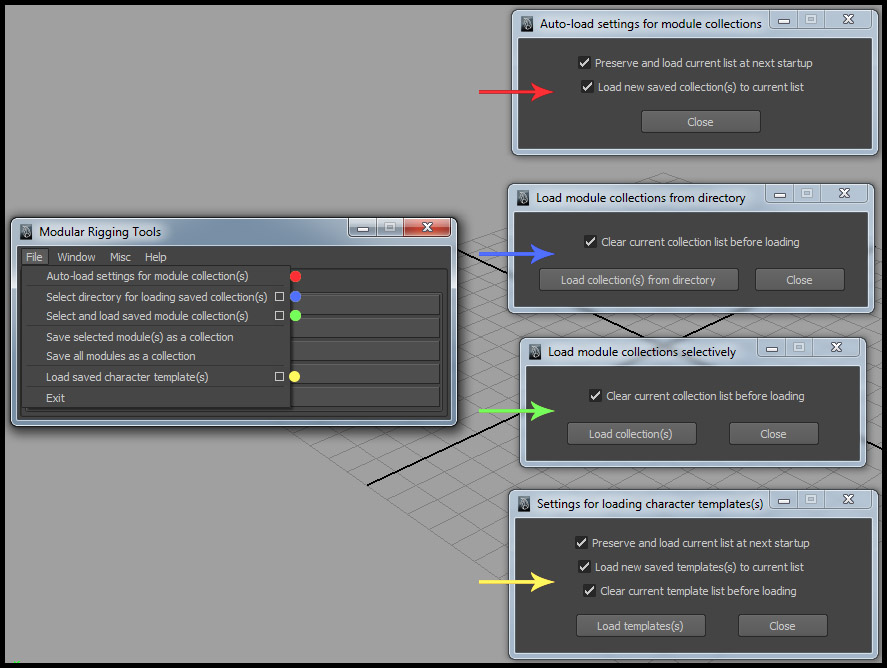This screenshot has height=668, width=887.
Task: Click Maya icon in Settings for loading character templates title bar
Action: tap(524, 504)
